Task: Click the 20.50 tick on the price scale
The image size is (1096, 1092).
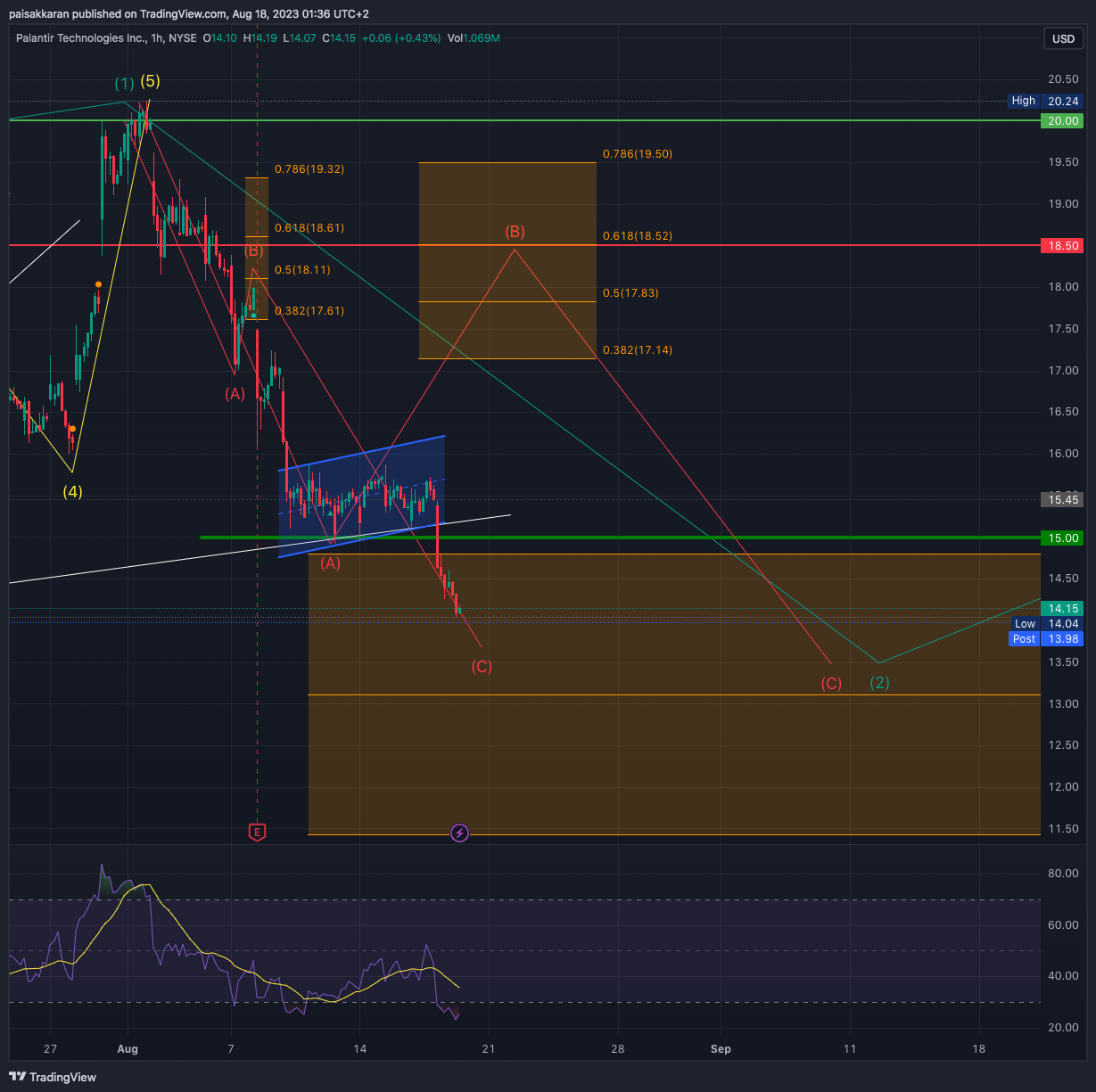Action: click(1062, 79)
